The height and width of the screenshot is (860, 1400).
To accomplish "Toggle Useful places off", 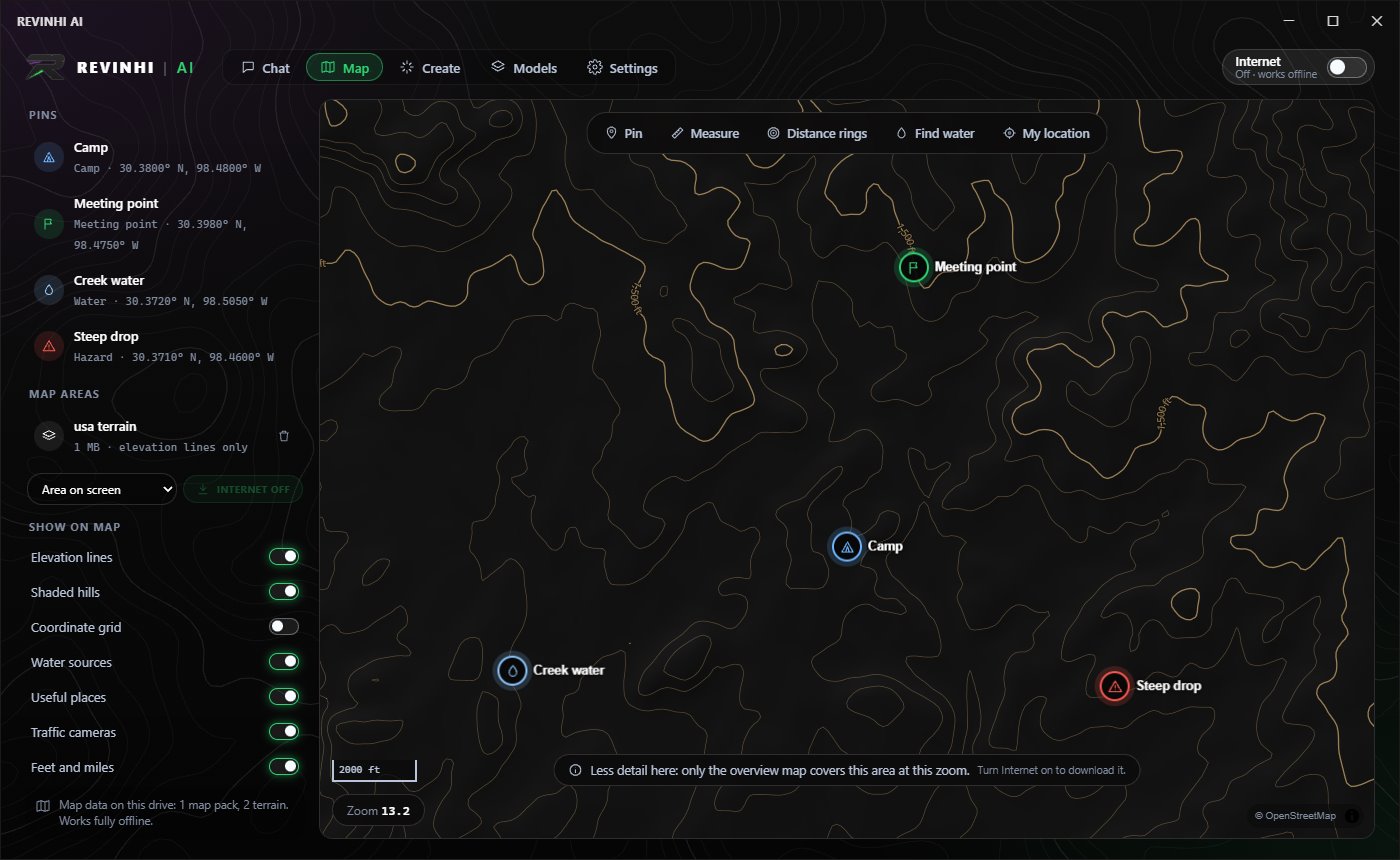I will coord(284,697).
